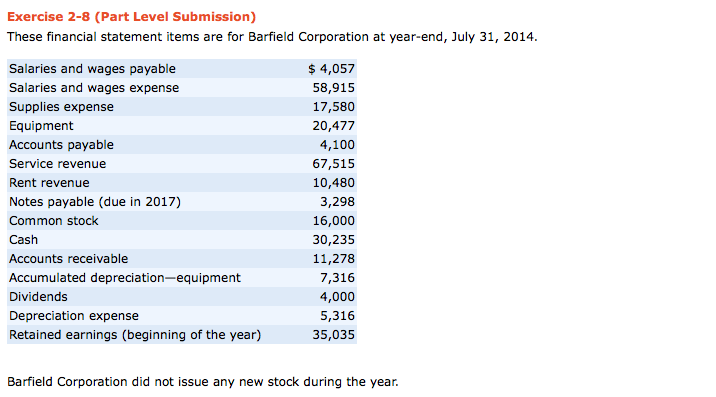
Task: Click the Barfield Corporation year-end sentence
Action: pyautogui.click(x=272, y=37)
